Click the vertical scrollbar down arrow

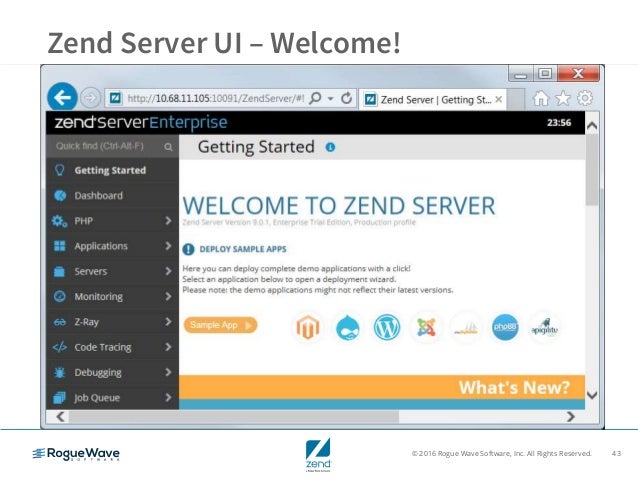point(592,395)
